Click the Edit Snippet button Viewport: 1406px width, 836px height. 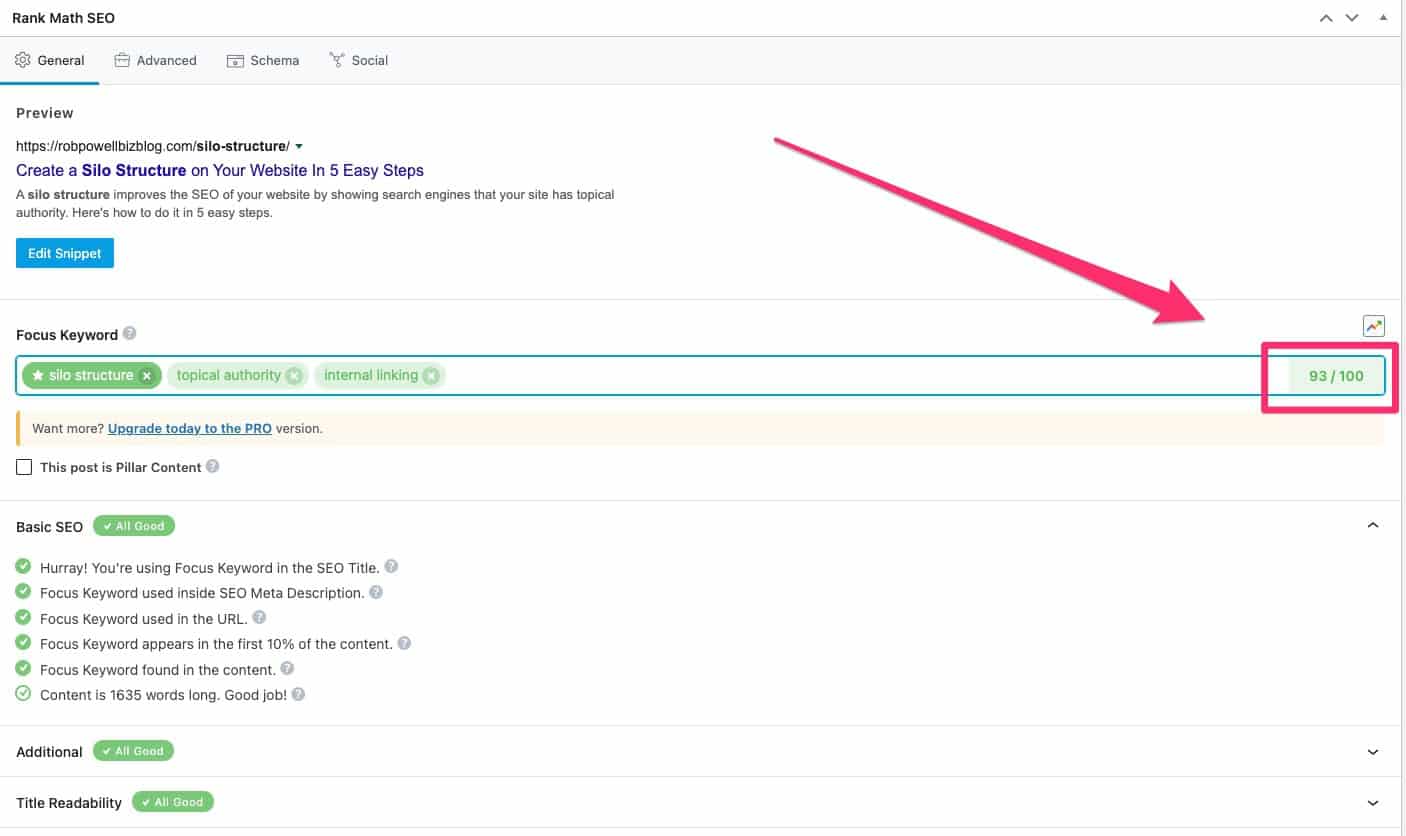[x=64, y=253]
